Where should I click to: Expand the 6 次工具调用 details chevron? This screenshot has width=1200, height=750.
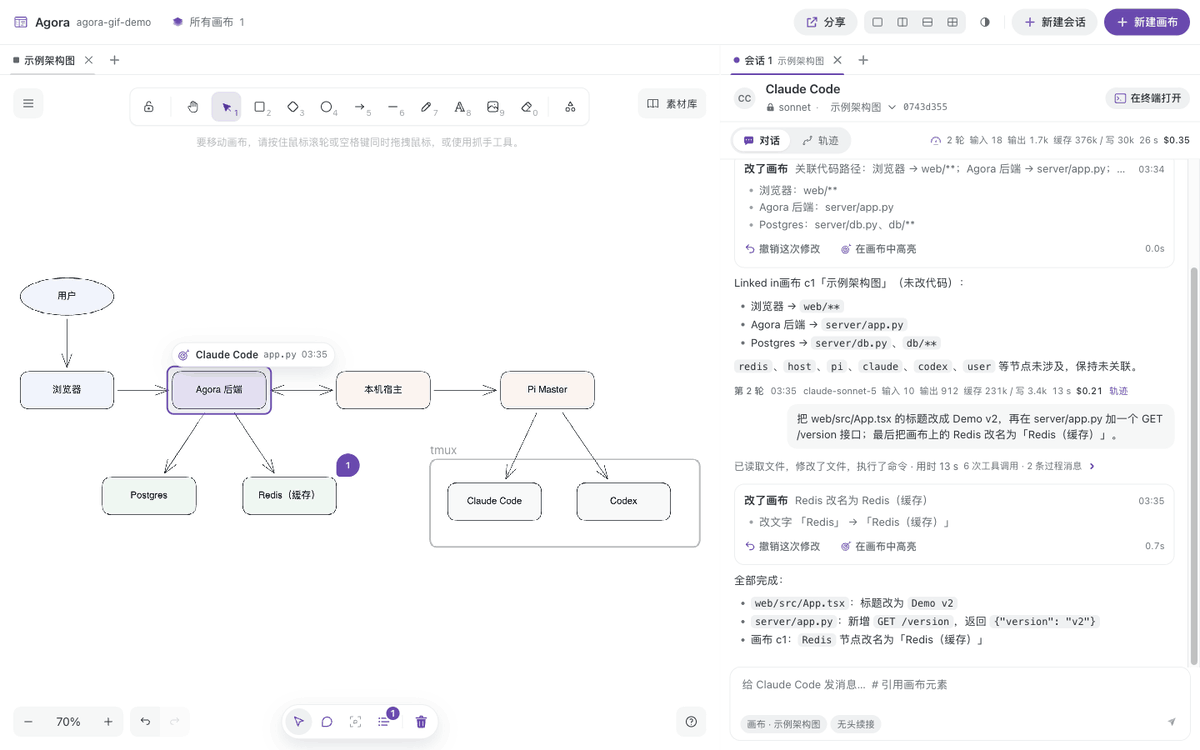(x=1092, y=466)
